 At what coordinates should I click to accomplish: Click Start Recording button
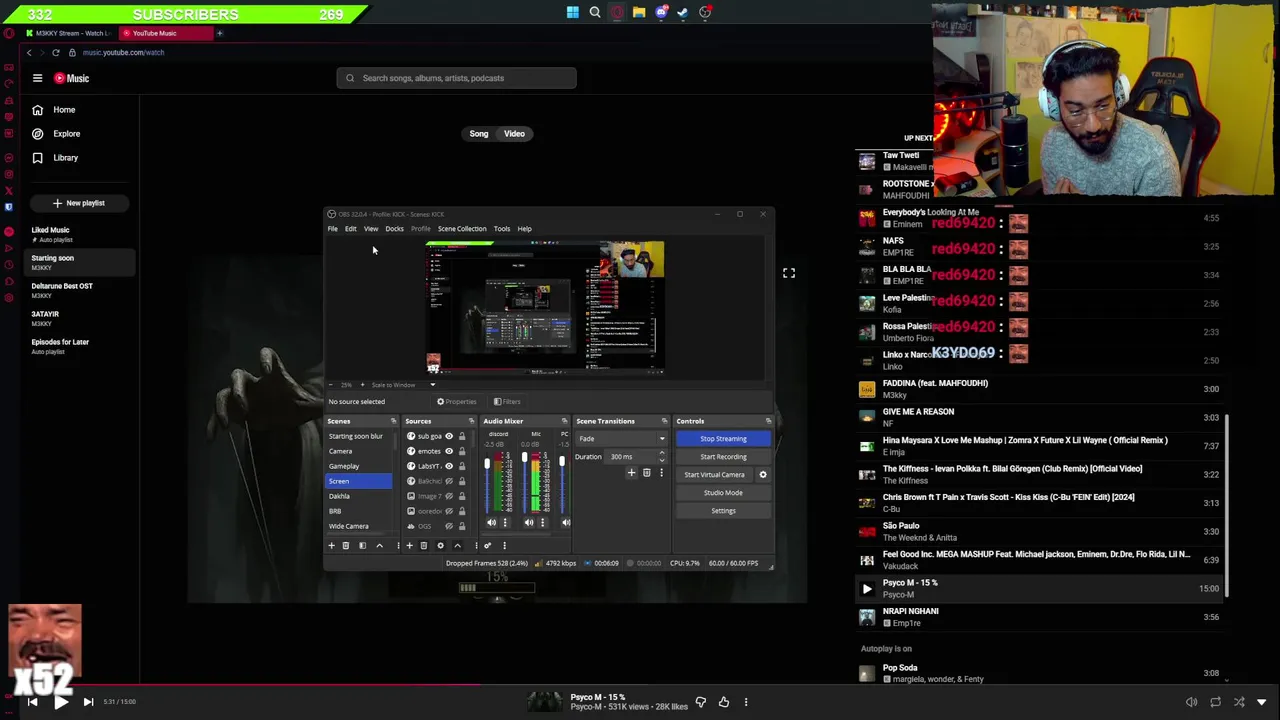[723, 457]
